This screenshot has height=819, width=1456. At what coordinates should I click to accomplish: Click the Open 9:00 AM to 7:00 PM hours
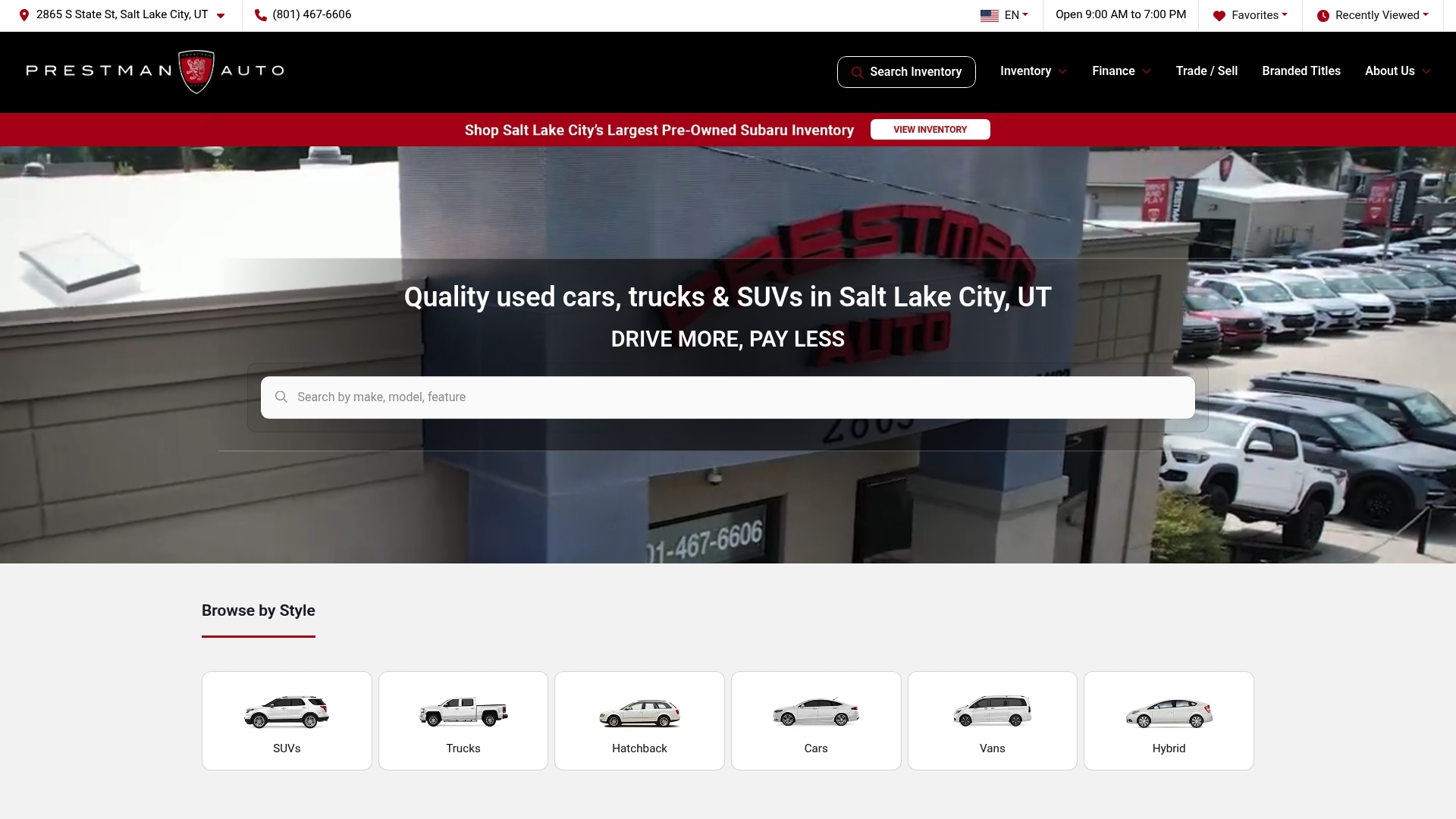point(1121,15)
